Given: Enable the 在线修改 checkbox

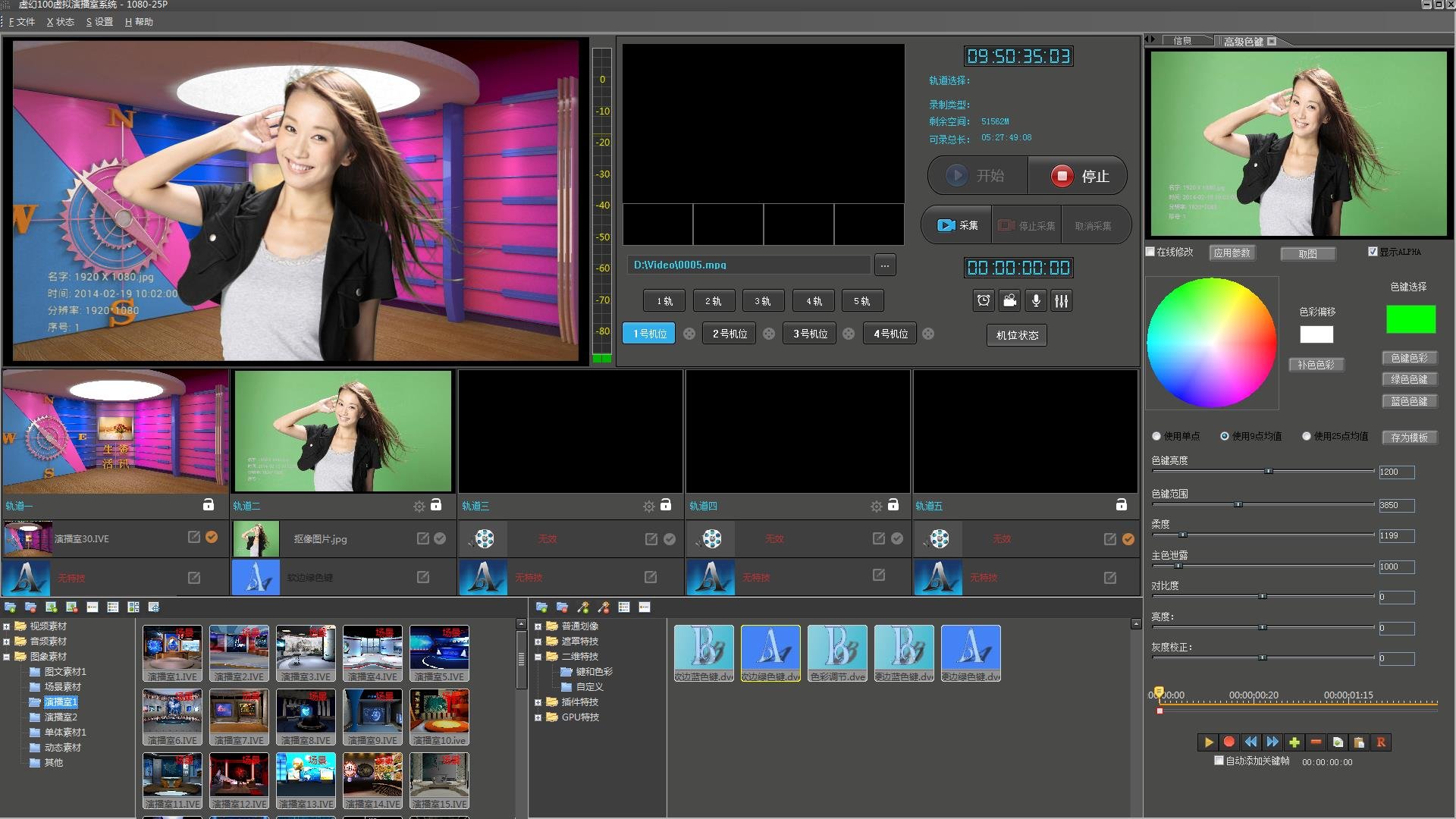Looking at the screenshot, I should [1150, 252].
